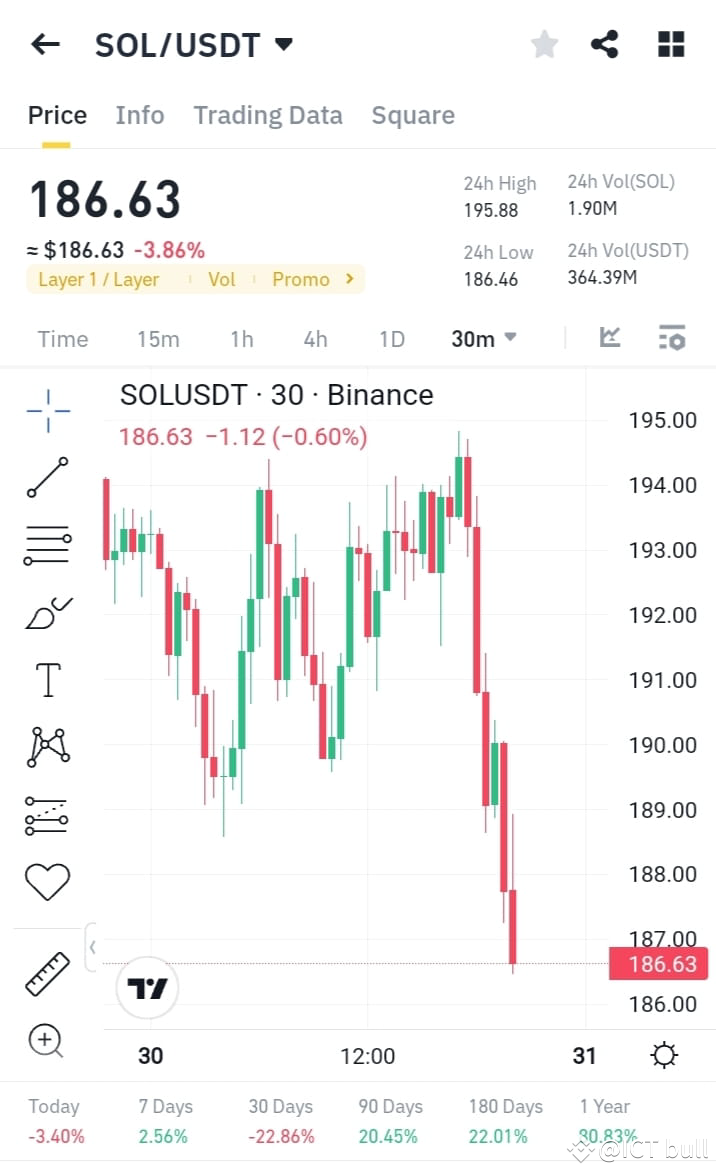
Task: Open the Fibonacci retracement tool
Action: pos(47,545)
